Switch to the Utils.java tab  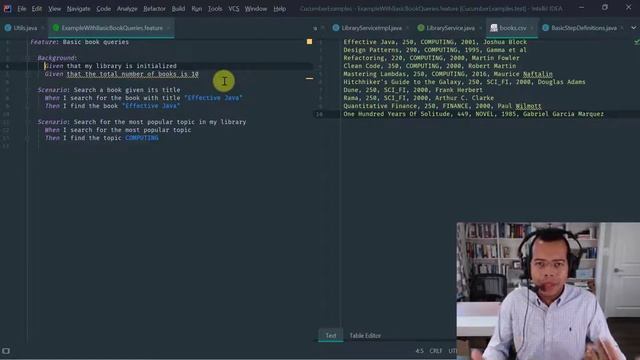coord(25,28)
